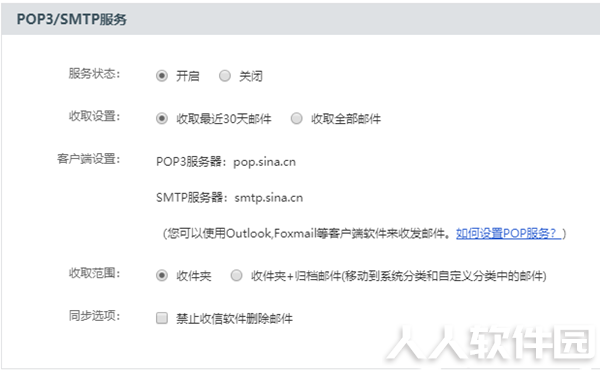
Task: Select 收件夹+归档邮件 range radio button
Action: (x=236, y=276)
